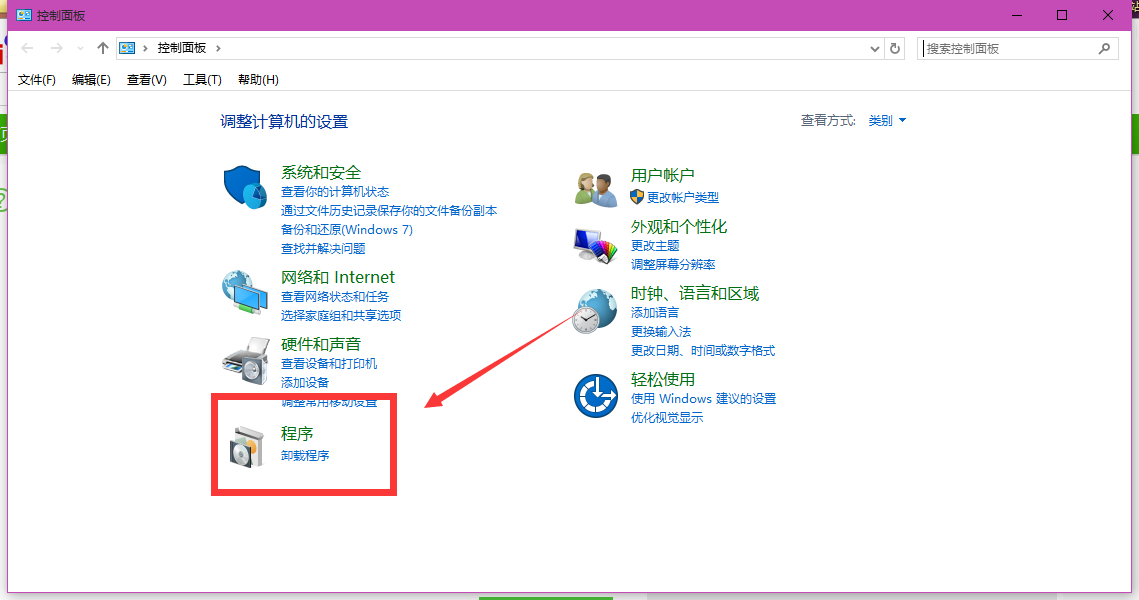Open 程序 category heading
The image size is (1139, 600).
297,434
